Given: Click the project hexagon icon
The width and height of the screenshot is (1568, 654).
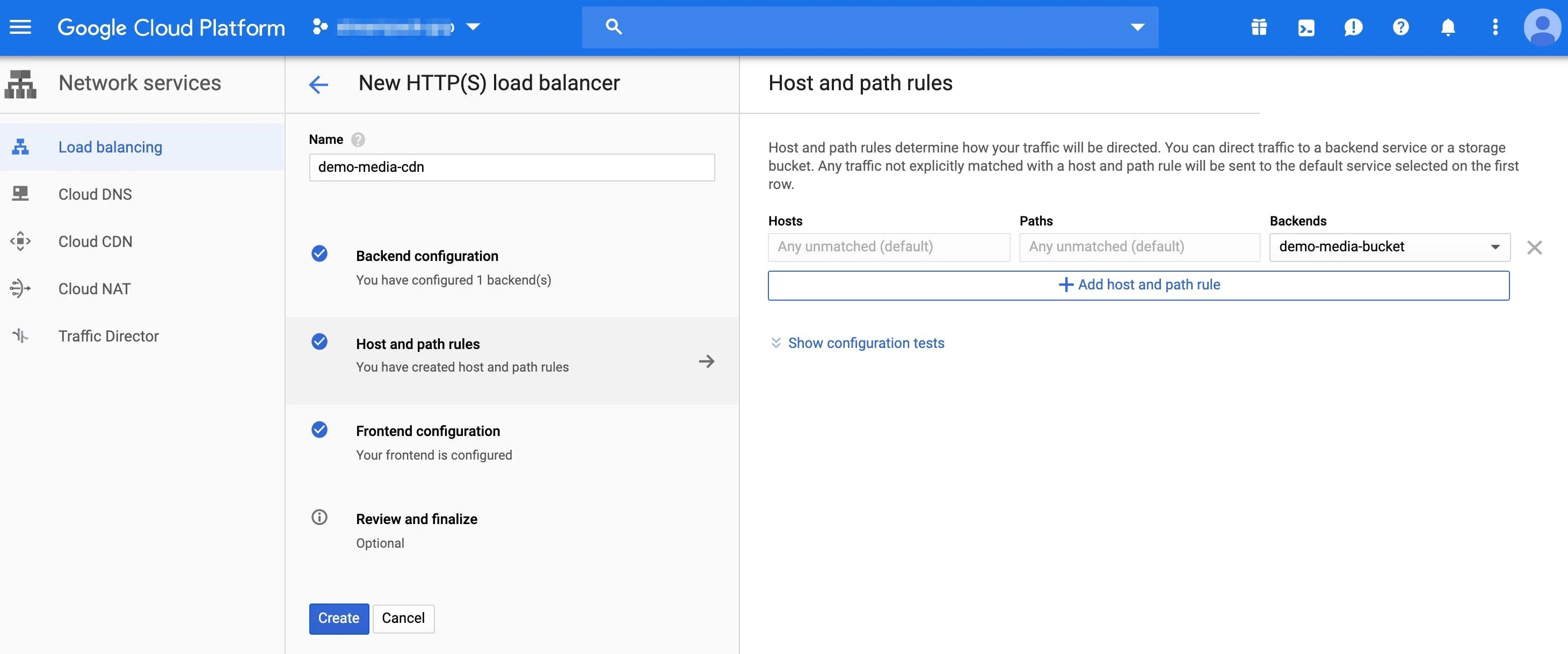Looking at the screenshot, I should (320, 27).
